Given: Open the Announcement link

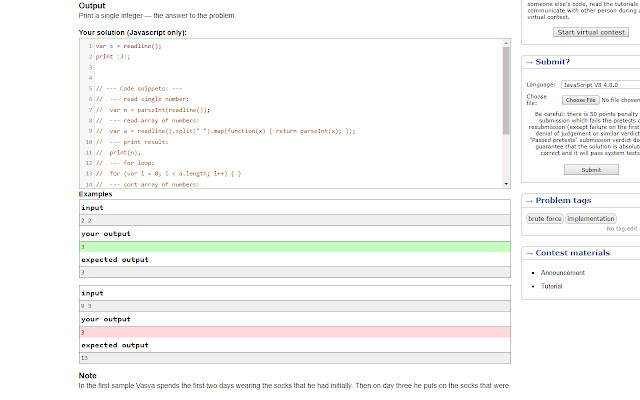Looking at the screenshot, I should point(562,273).
